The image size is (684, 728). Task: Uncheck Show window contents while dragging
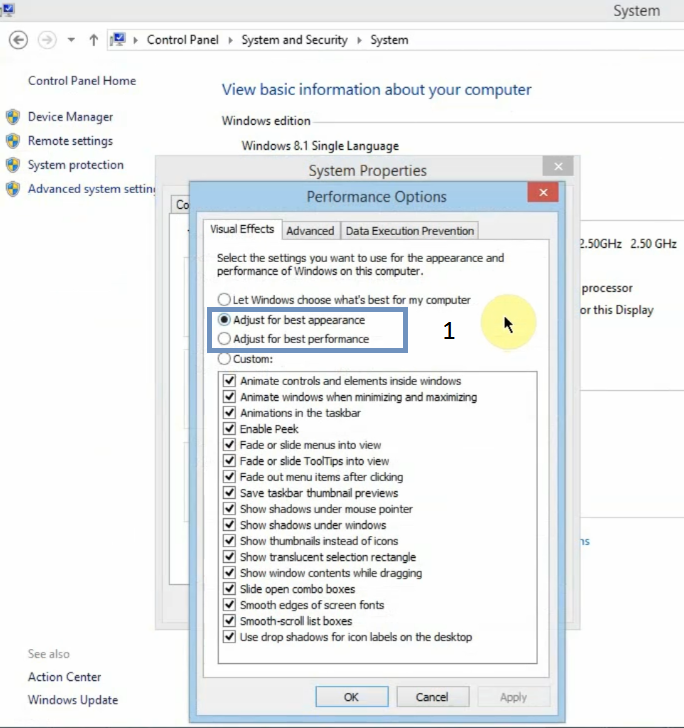click(x=229, y=573)
